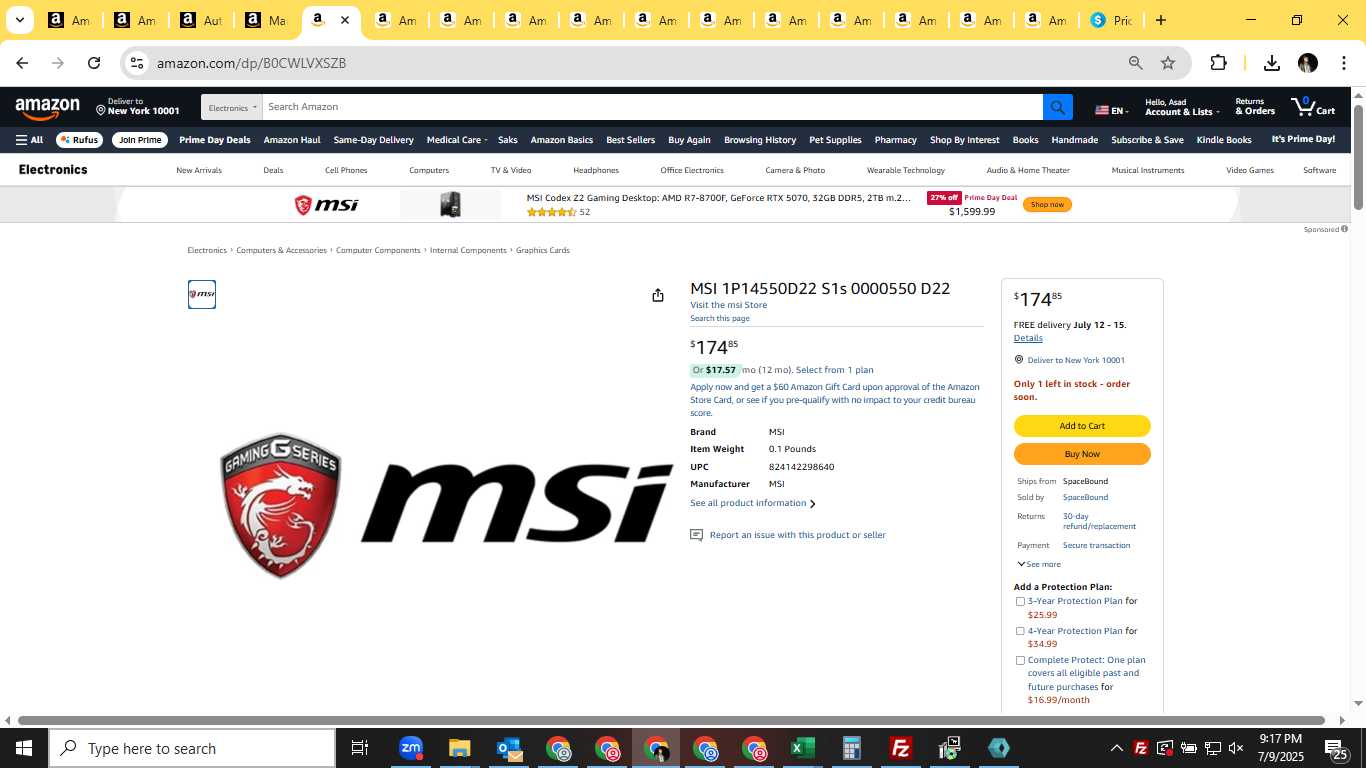Open the Chrome extensions puzzle icon
Screen dimensions: 1366x768
point(1218,63)
